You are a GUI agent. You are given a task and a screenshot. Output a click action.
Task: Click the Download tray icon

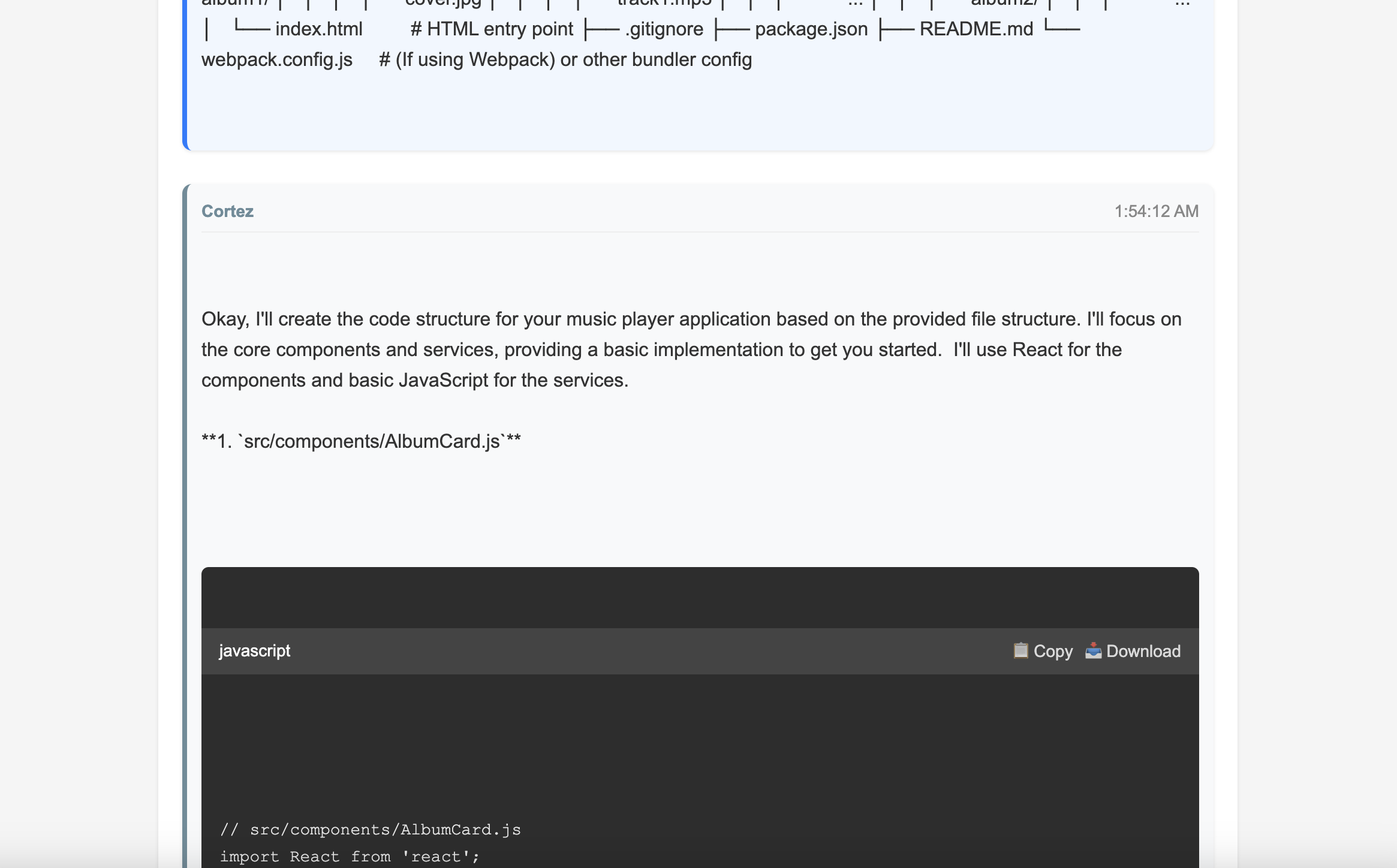click(1093, 650)
